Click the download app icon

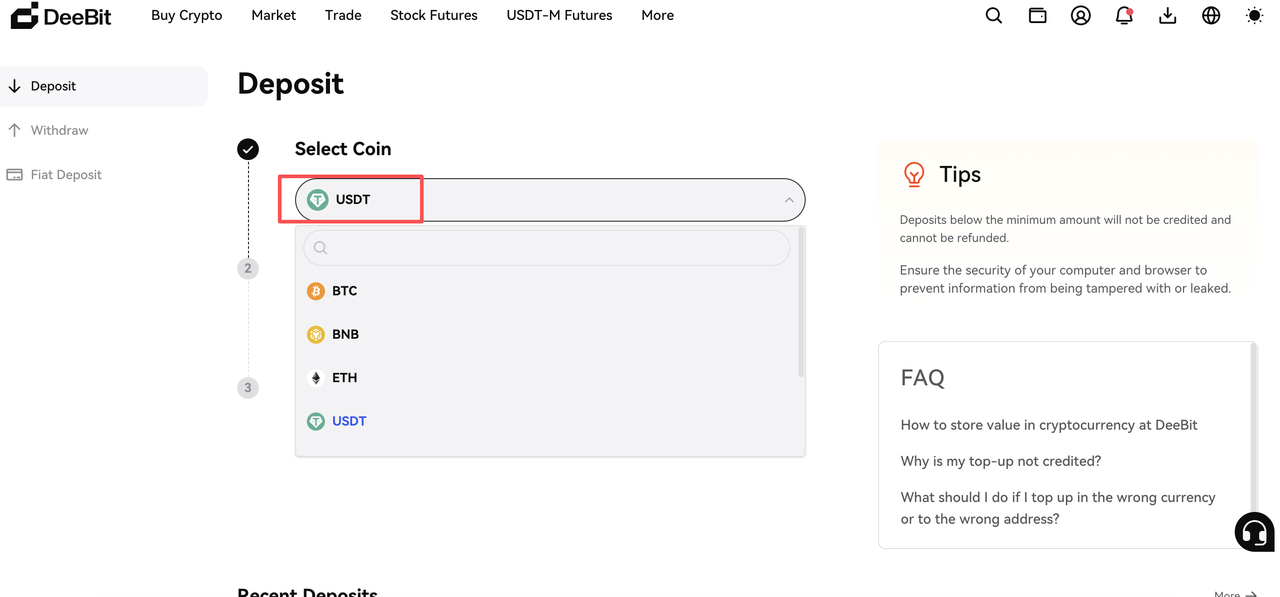click(1167, 15)
